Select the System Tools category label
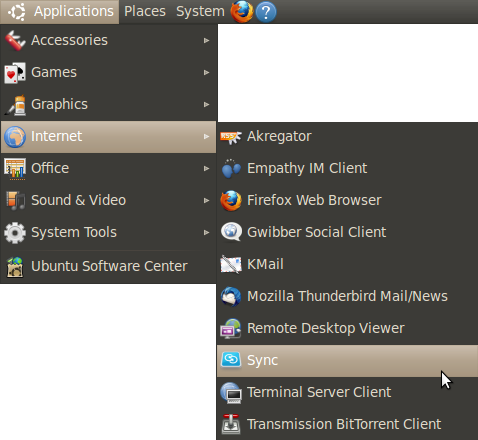Screen dimensions: 478x440 pyautogui.click(x=74, y=232)
